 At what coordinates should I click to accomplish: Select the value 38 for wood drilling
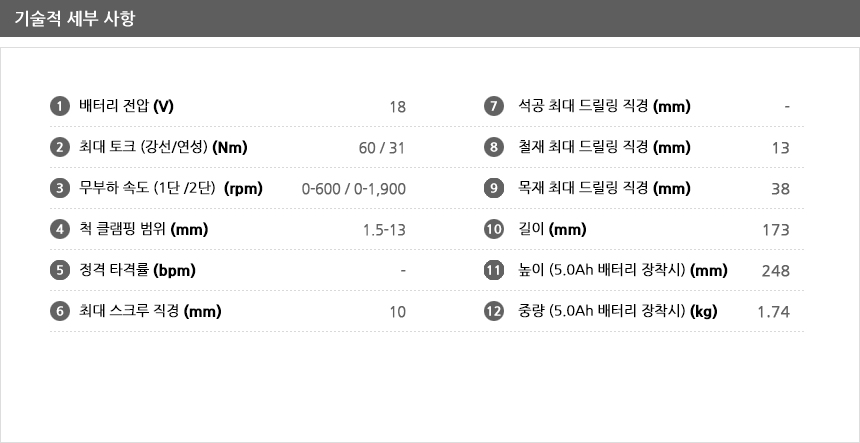[780, 189]
